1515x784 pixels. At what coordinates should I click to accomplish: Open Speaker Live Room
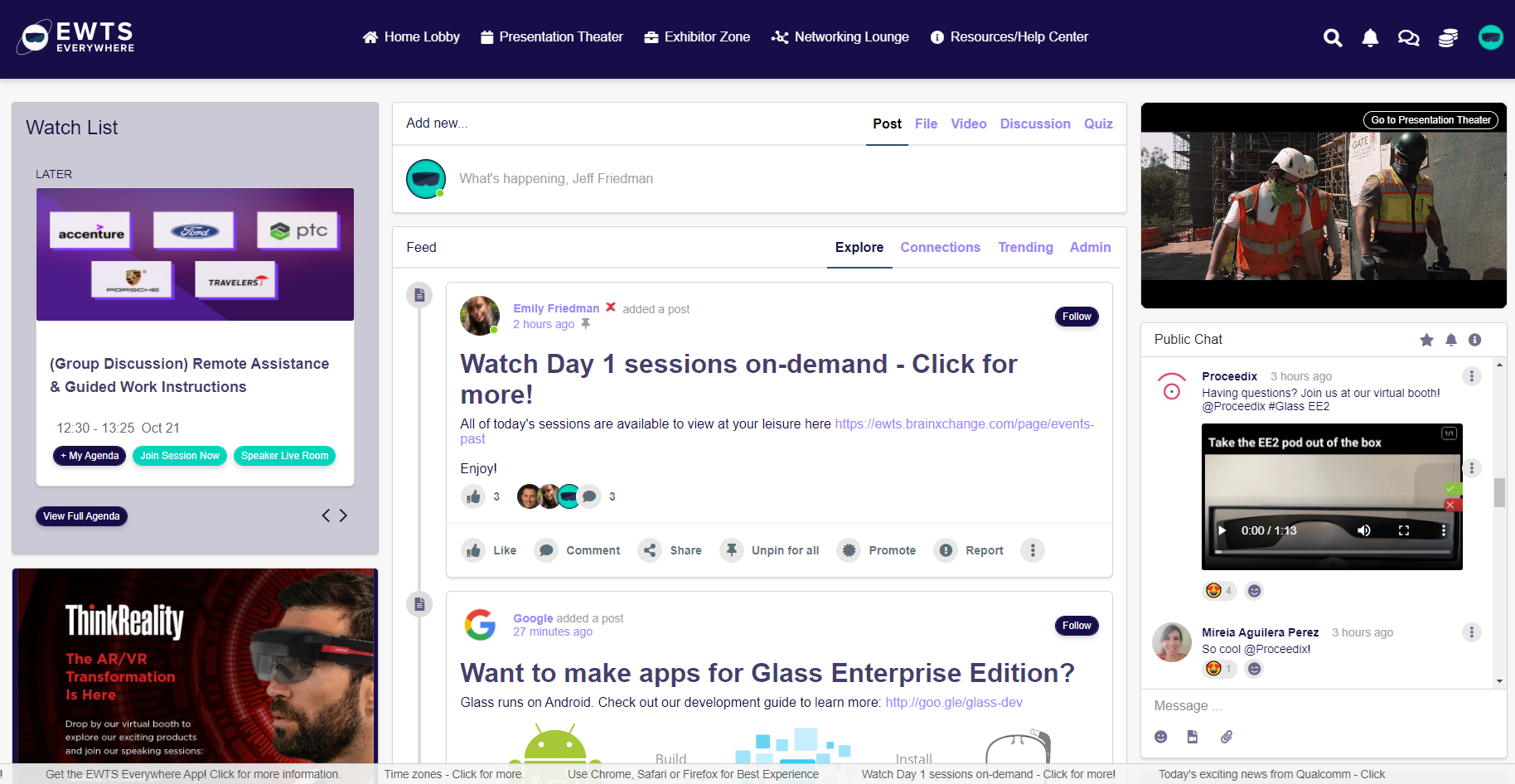[x=284, y=456]
